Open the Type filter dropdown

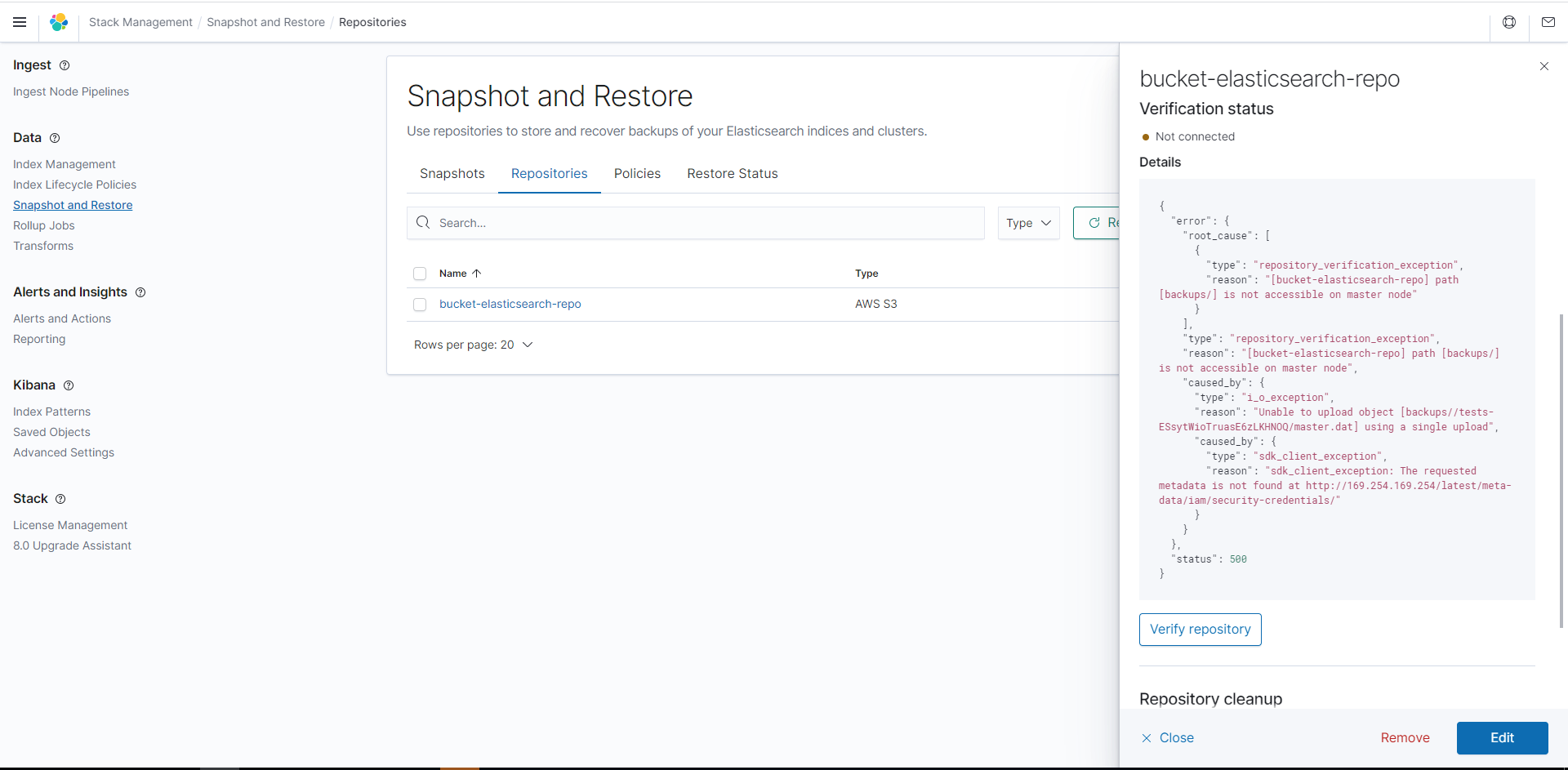[1029, 223]
